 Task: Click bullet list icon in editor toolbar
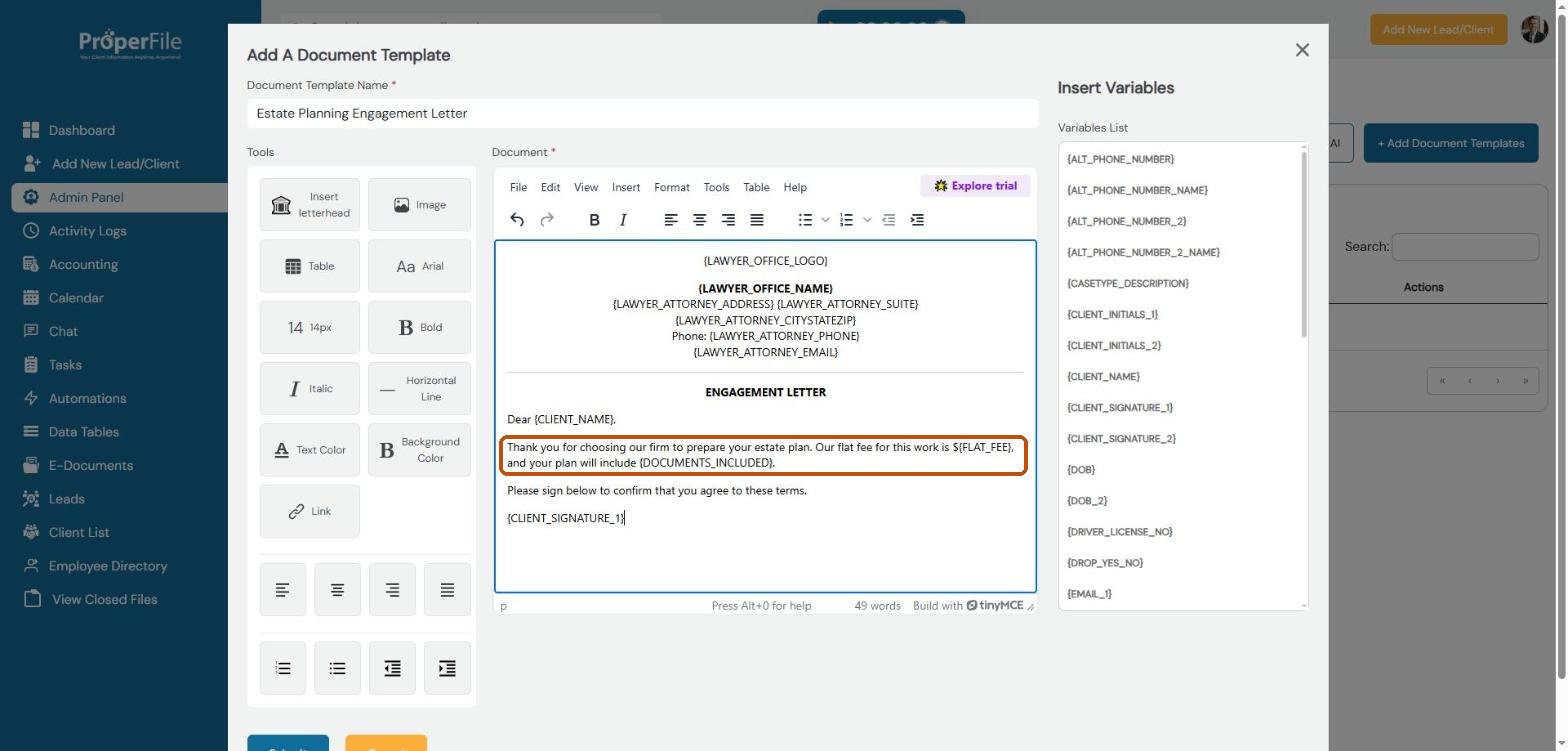tap(805, 220)
